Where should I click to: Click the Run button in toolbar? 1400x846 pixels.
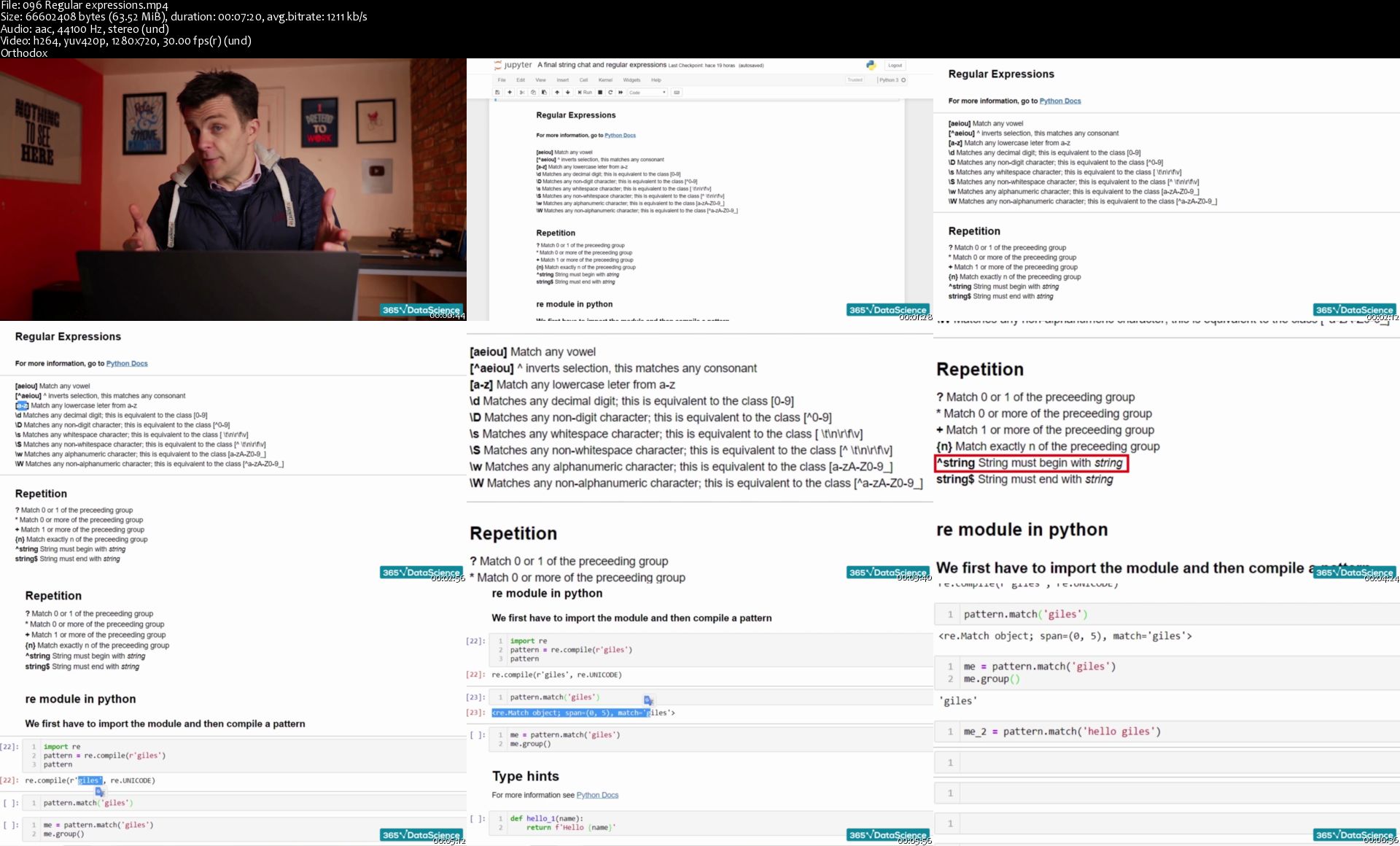click(x=586, y=93)
